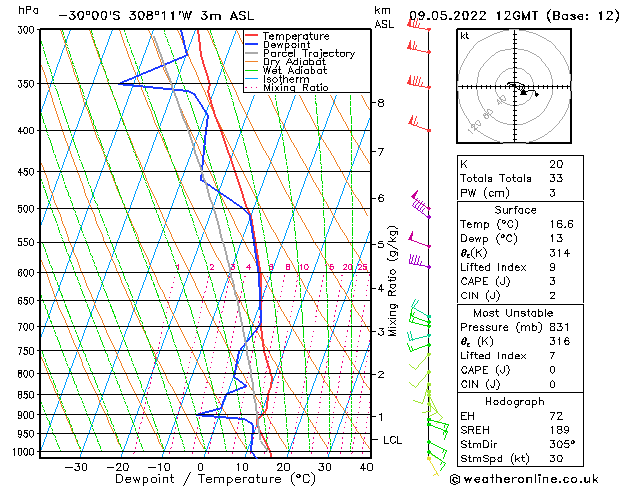The width and height of the screenshot is (629, 486).
Task: Click the red Temperature legend line swatch
Action: coord(252,36)
